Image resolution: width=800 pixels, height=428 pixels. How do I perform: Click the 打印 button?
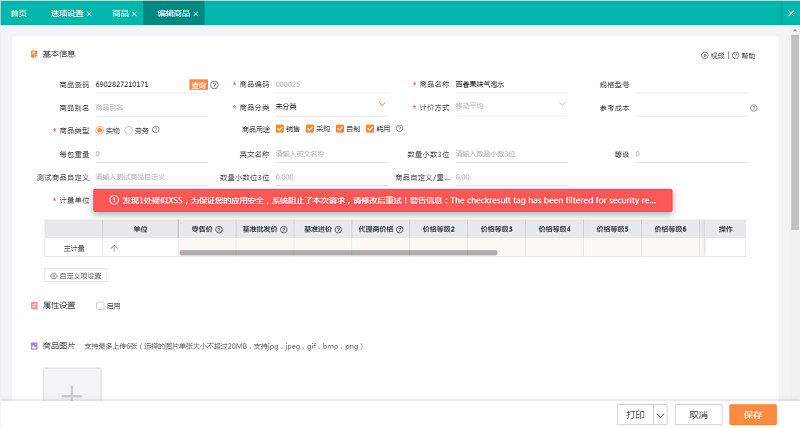pos(635,415)
